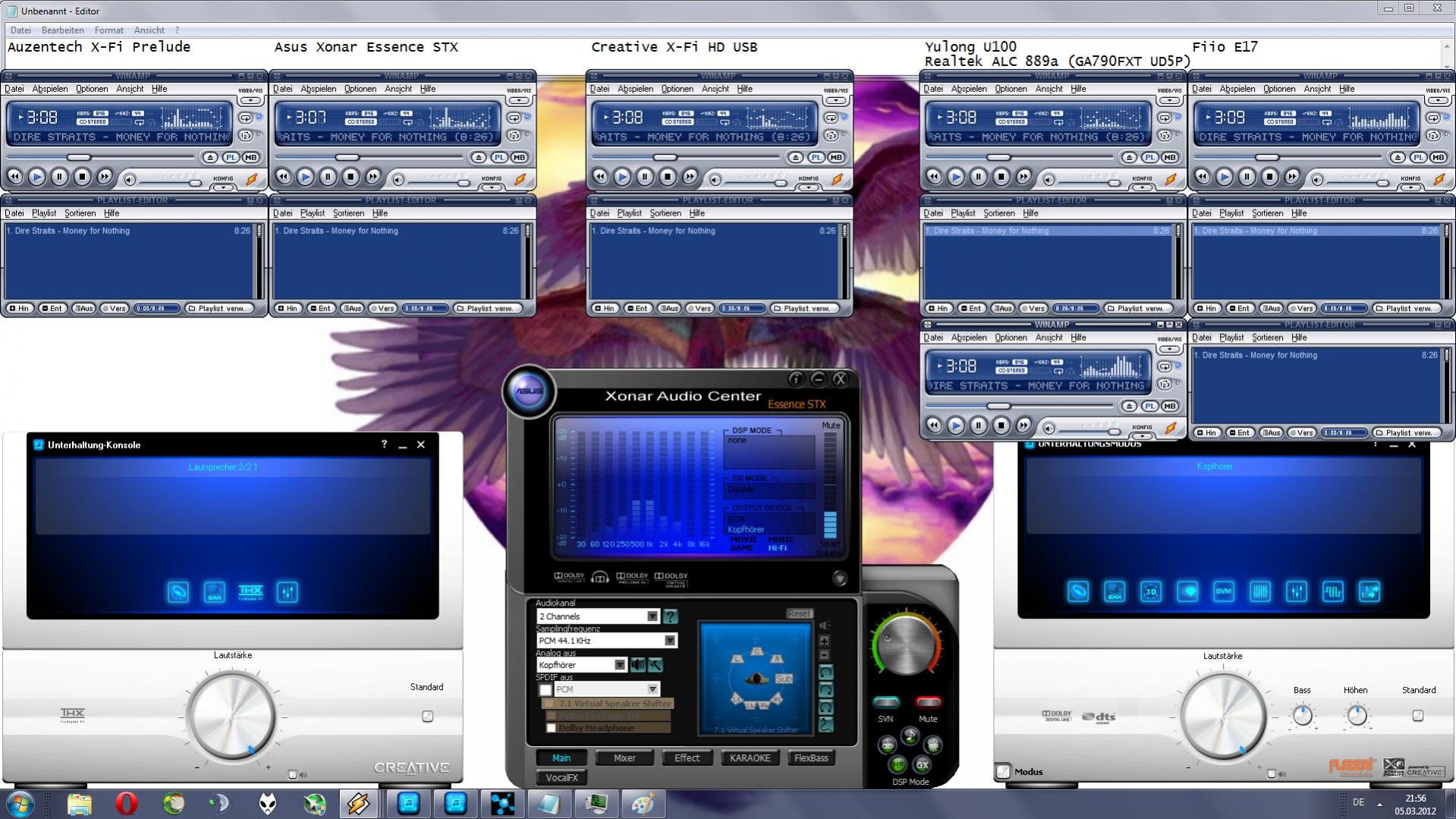The height and width of the screenshot is (819, 1456).
Task: Toggle the red Mute button in Xonar
Action: [928, 702]
